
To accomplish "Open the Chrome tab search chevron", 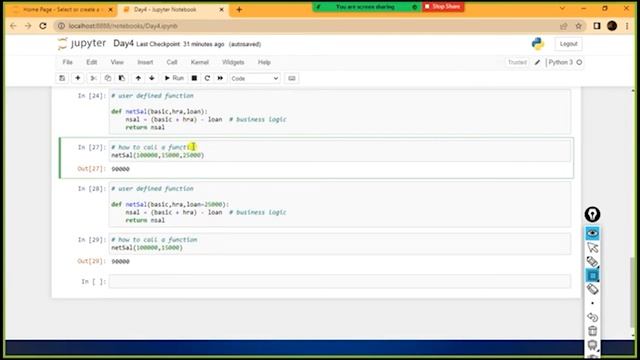I will click(x=562, y=8).
